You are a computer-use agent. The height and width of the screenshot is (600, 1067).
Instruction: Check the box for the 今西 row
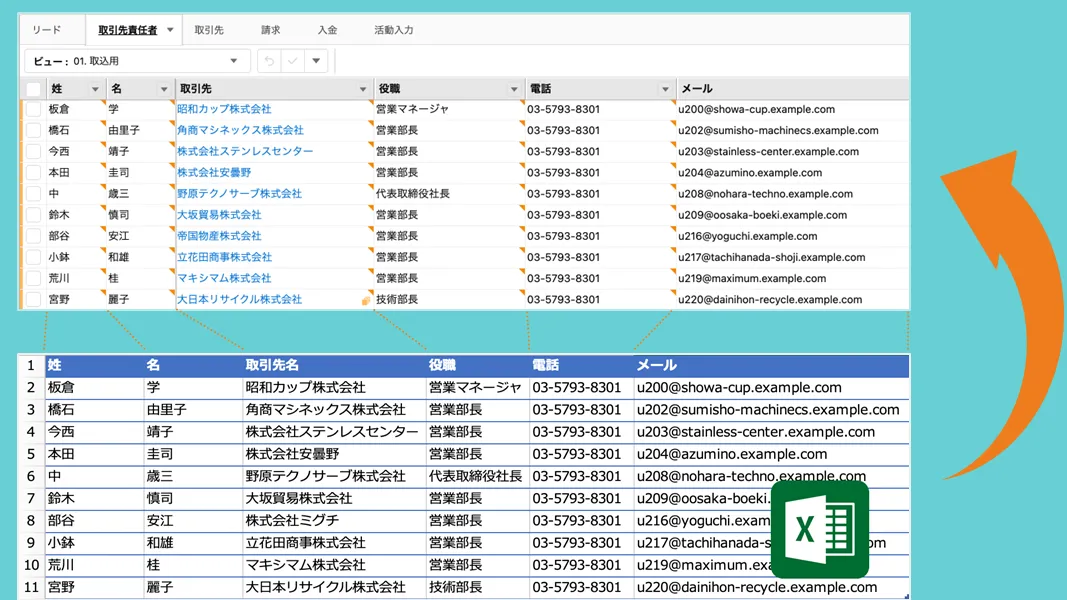tap(33, 152)
